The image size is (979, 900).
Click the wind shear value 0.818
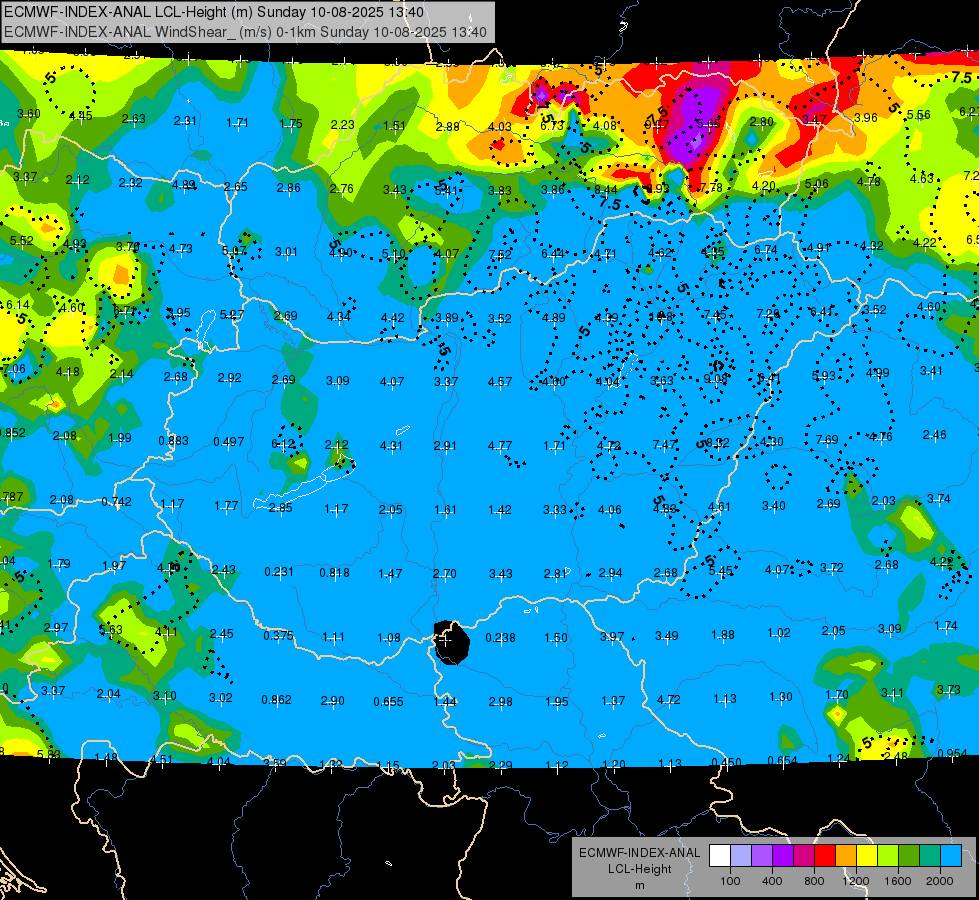(x=335, y=573)
